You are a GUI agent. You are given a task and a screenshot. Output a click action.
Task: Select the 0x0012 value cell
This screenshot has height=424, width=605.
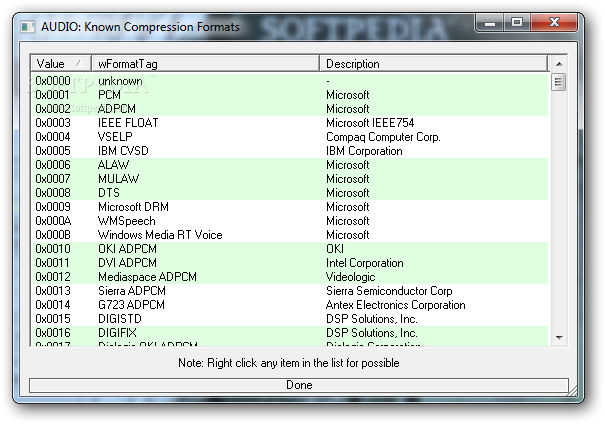53,277
